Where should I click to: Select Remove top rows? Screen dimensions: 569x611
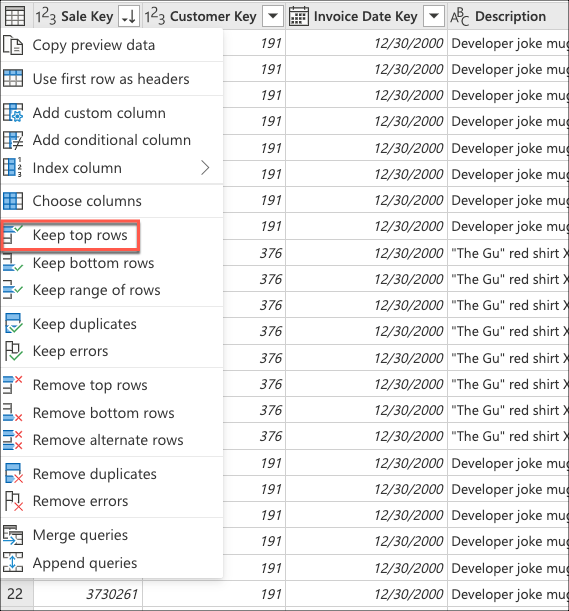tap(112, 385)
